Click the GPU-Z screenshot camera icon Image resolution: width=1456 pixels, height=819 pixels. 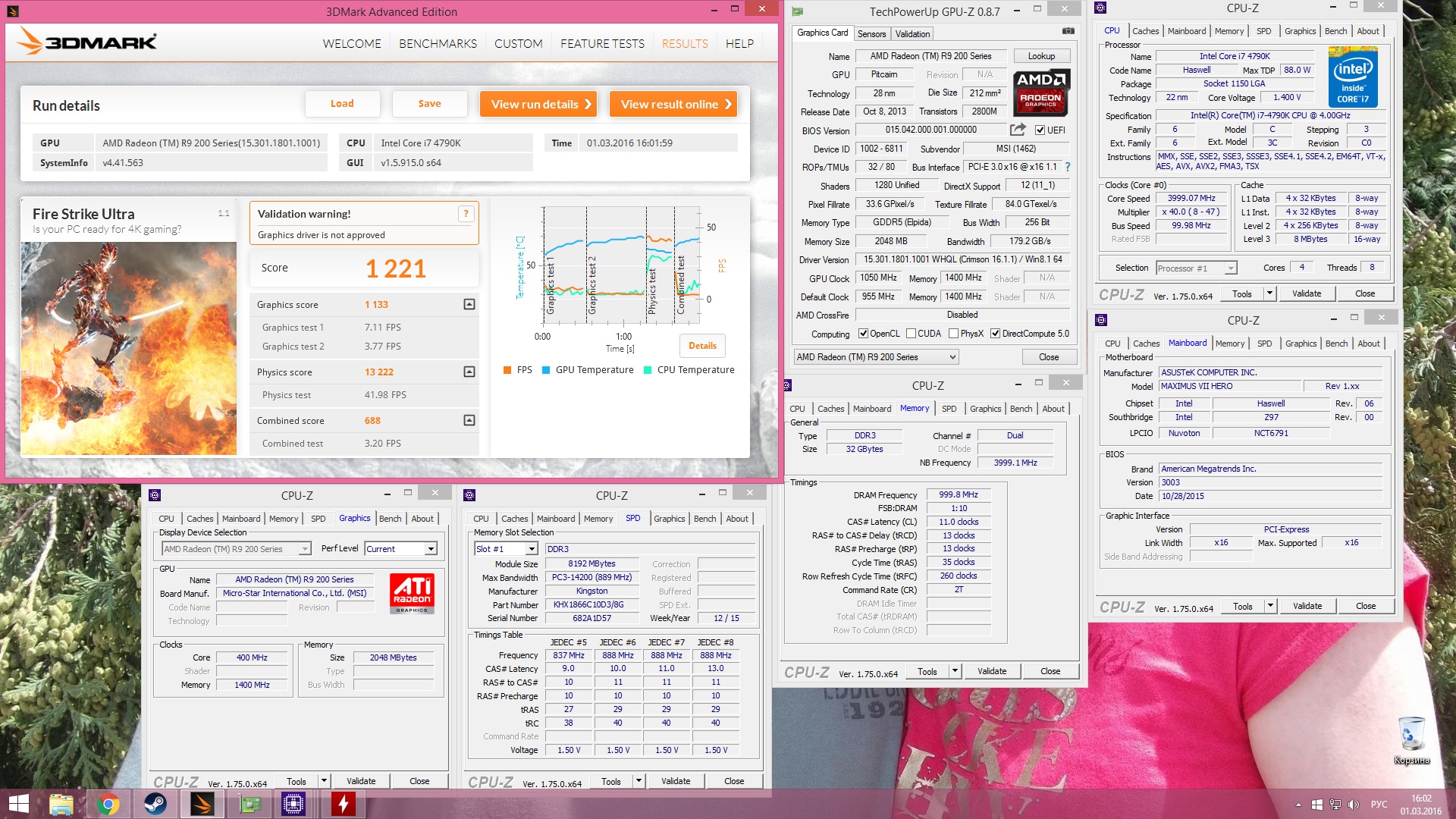coord(1068,31)
